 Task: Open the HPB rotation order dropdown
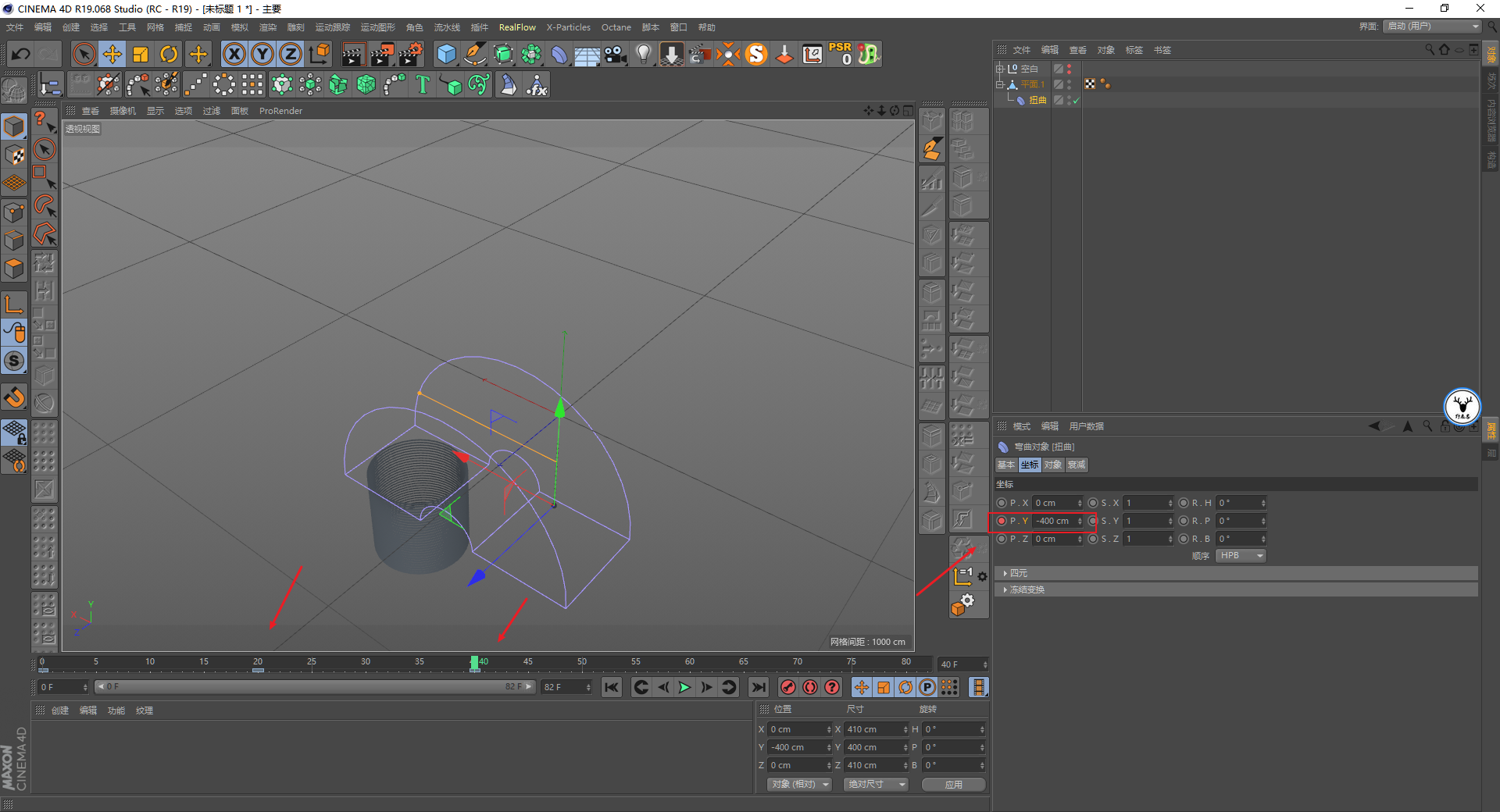point(1241,556)
